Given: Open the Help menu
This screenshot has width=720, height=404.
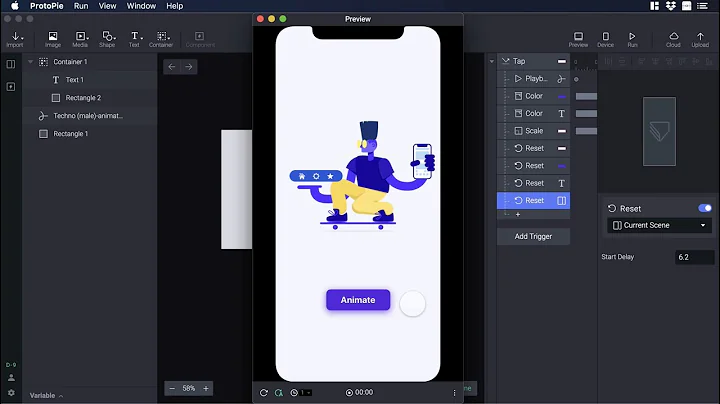Looking at the screenshot, I should coord(174,6).
